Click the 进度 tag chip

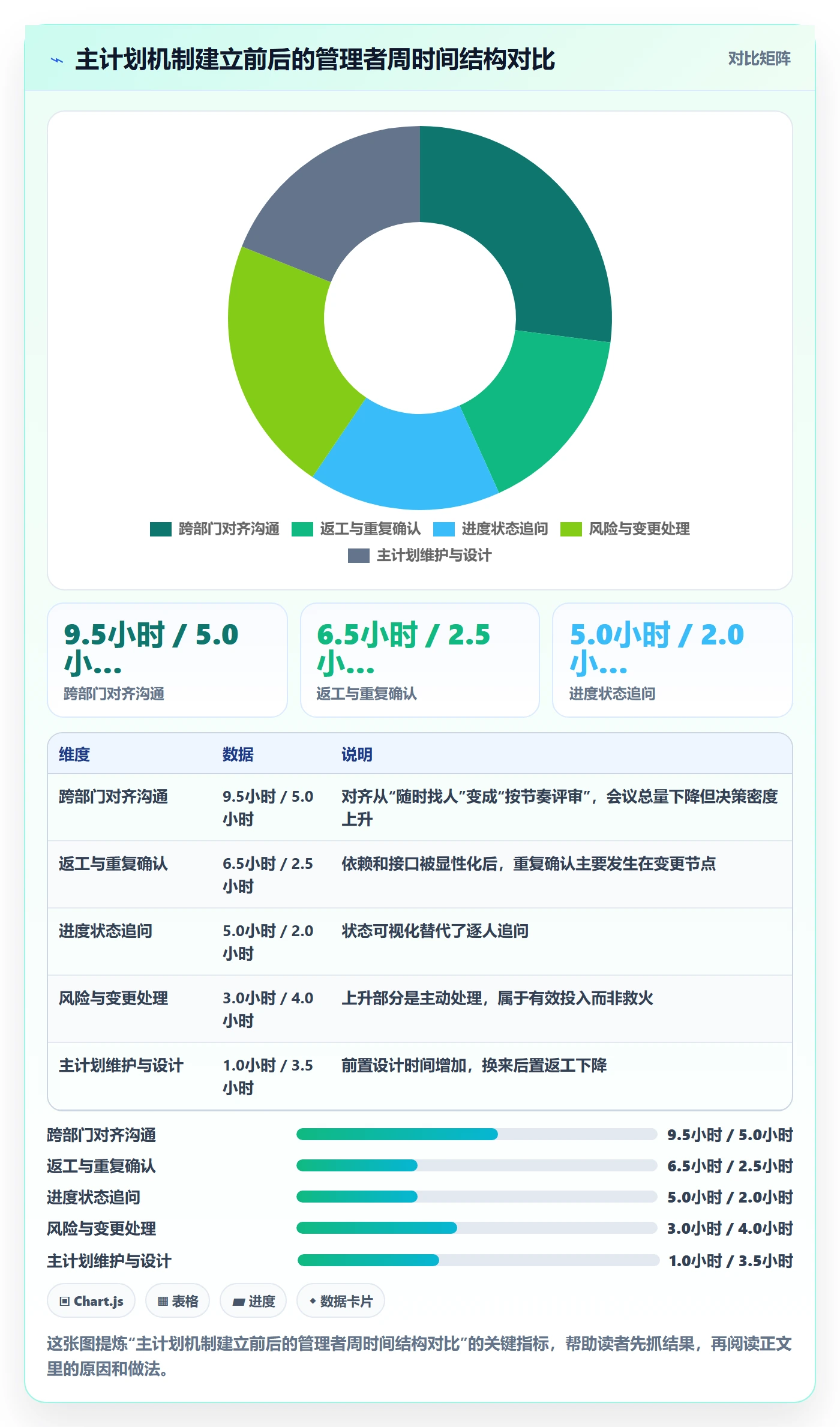pyautogui.click(x=253, y=1301)
